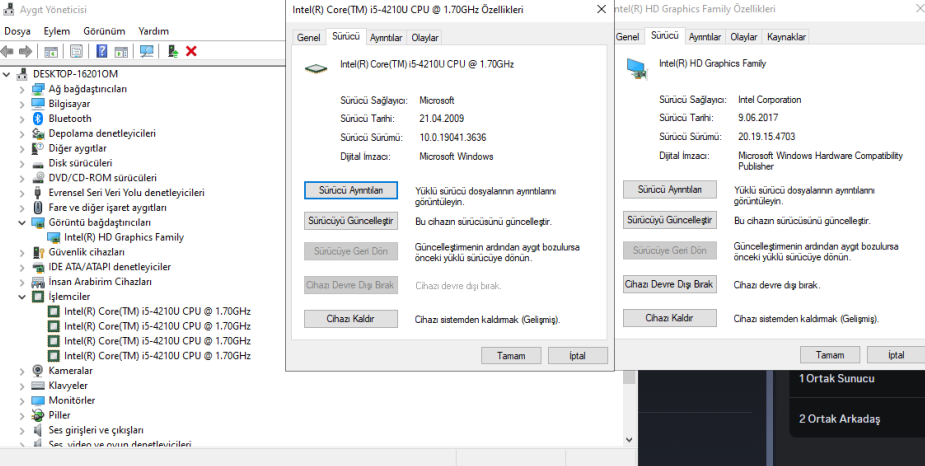This screenshot has height=466, width=925.
Task: Open the Yardım menu
Action: 153,31
